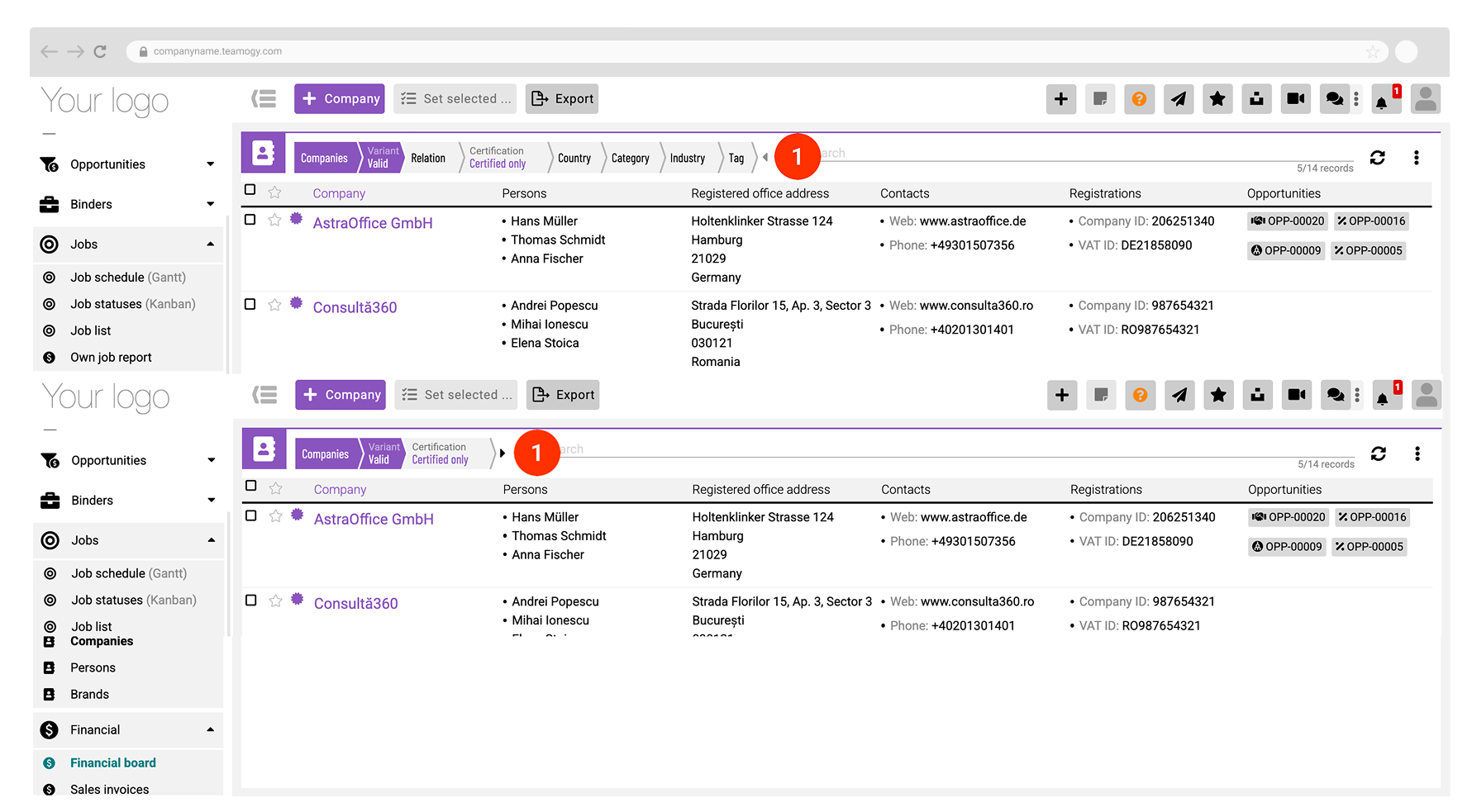Tick the AstraOffice GmbH checkbox in upper list
This screenshot has width=1472, height=812.
pyautogui.click(x=250, y=220)
